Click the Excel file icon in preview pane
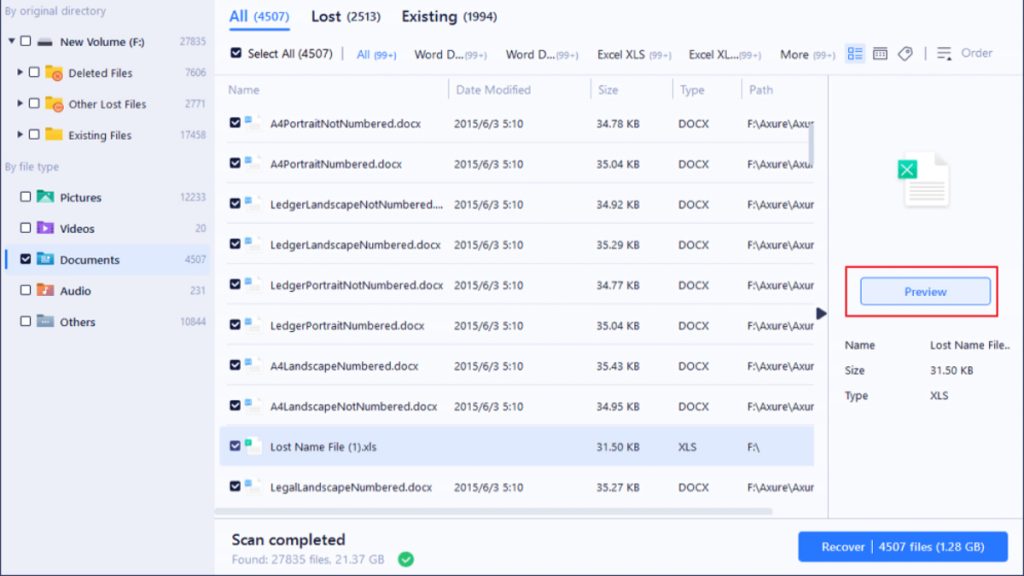This screenshot has height=576, width=1024. 924,180
